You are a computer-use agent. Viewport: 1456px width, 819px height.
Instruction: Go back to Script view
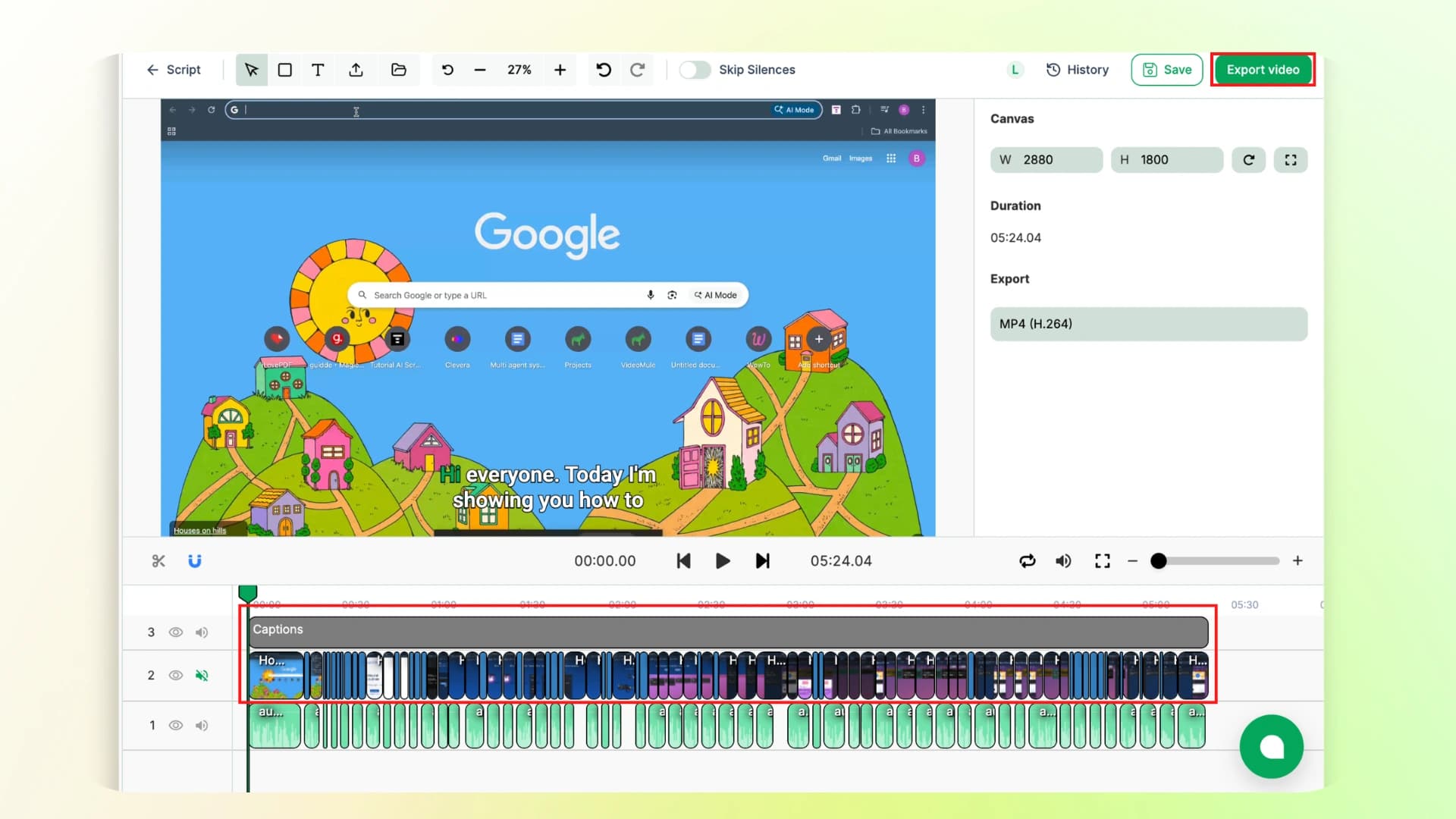[174, 69]
